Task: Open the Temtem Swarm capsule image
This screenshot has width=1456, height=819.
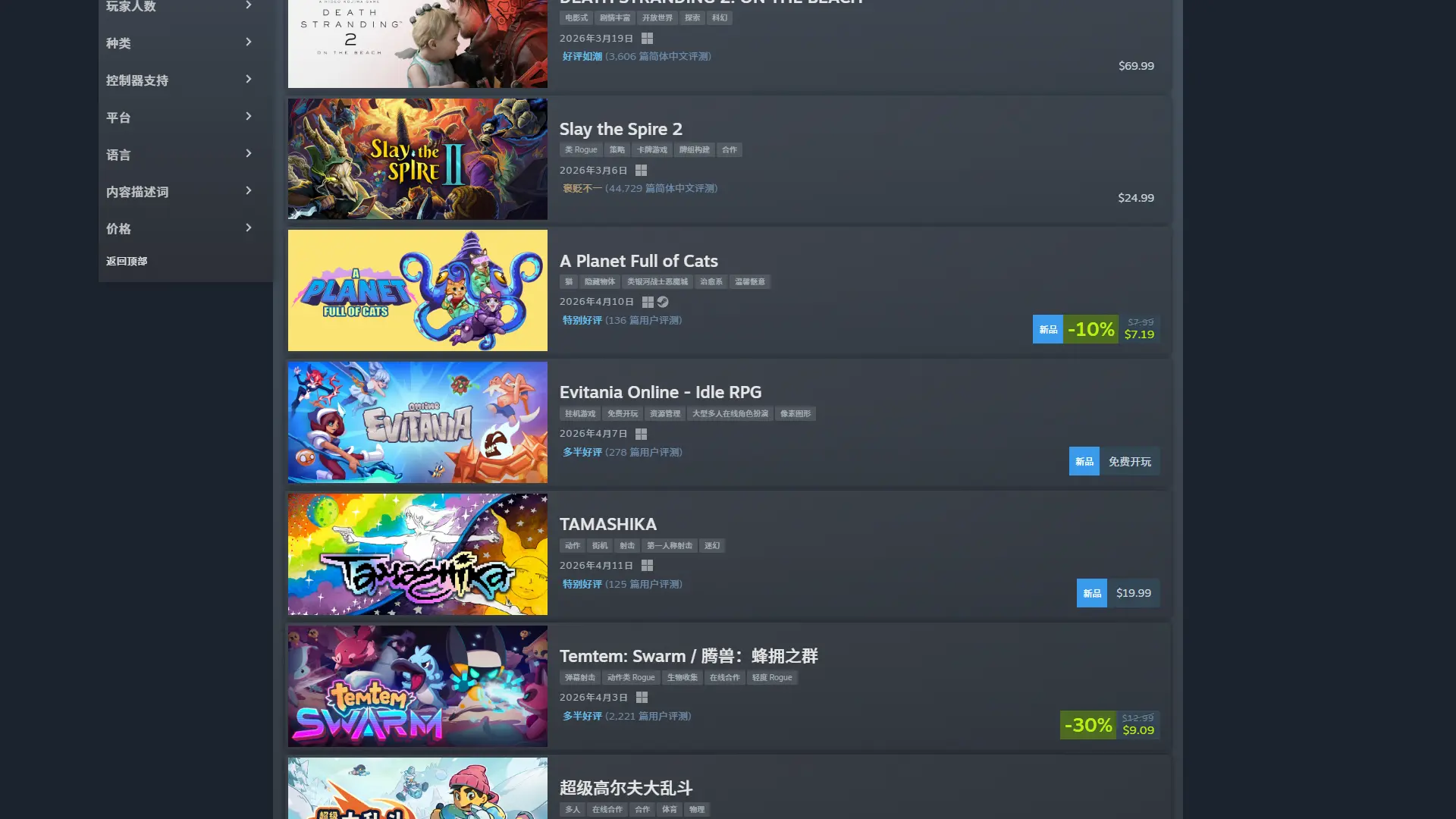Action: point(418,686)
